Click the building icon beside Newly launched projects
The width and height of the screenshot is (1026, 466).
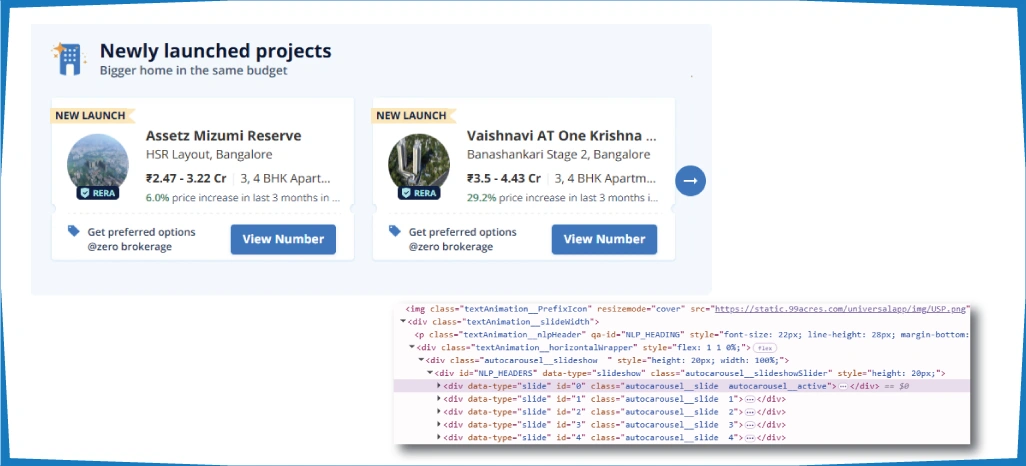[69, 59]
